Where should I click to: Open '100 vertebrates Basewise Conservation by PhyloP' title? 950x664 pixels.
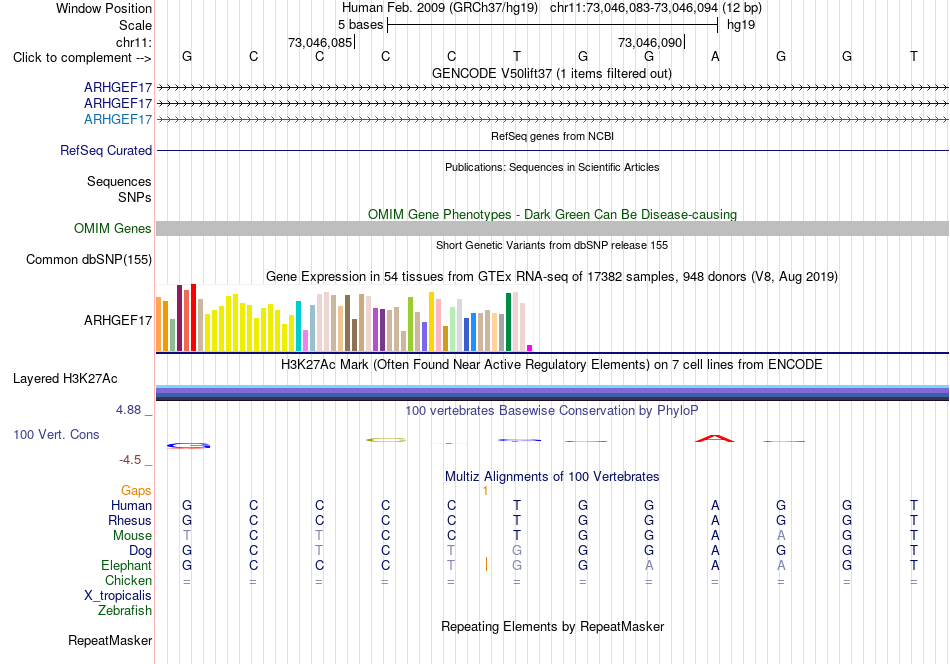(552, 411)
